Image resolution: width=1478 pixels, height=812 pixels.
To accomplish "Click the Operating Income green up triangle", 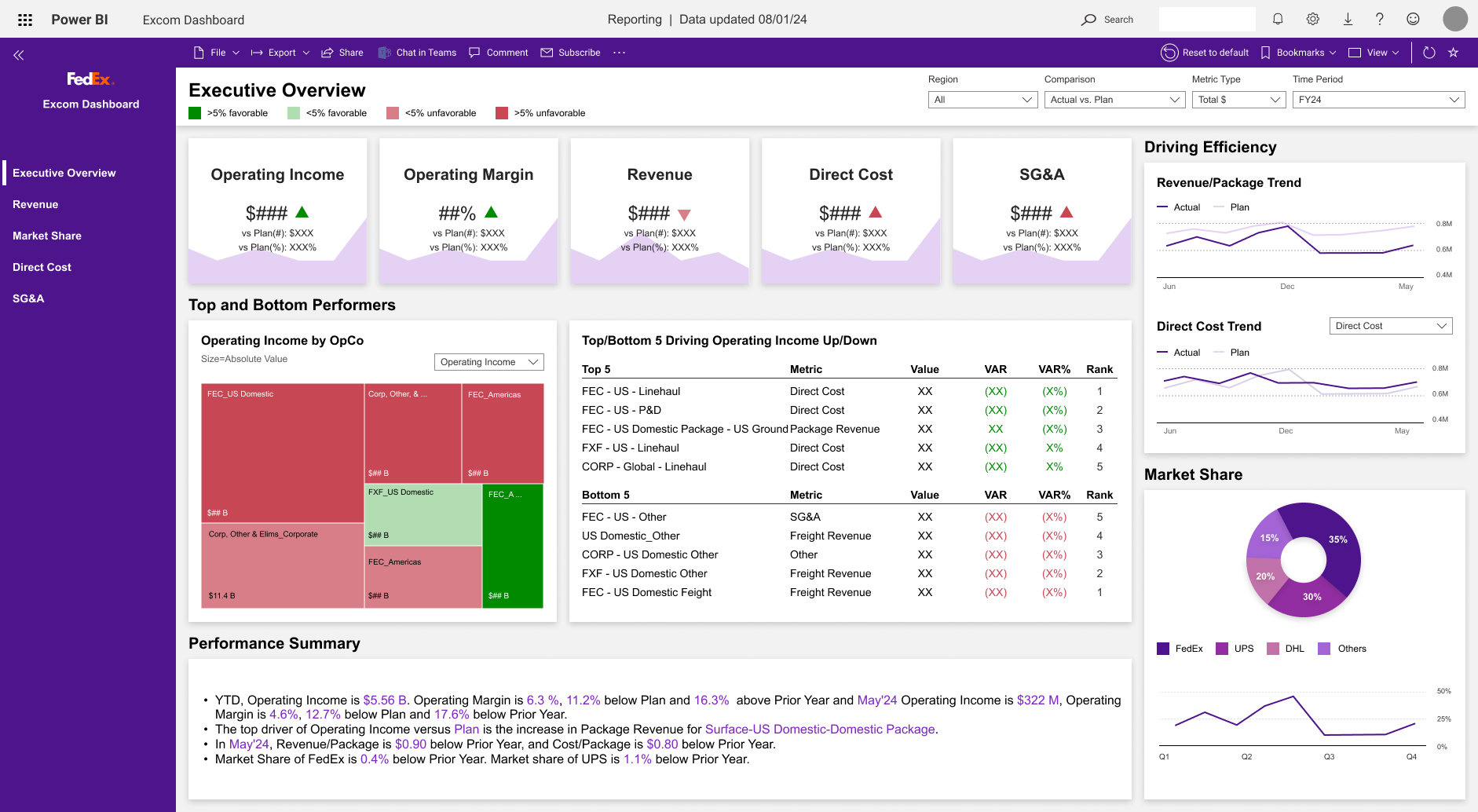I will [302, 212].
